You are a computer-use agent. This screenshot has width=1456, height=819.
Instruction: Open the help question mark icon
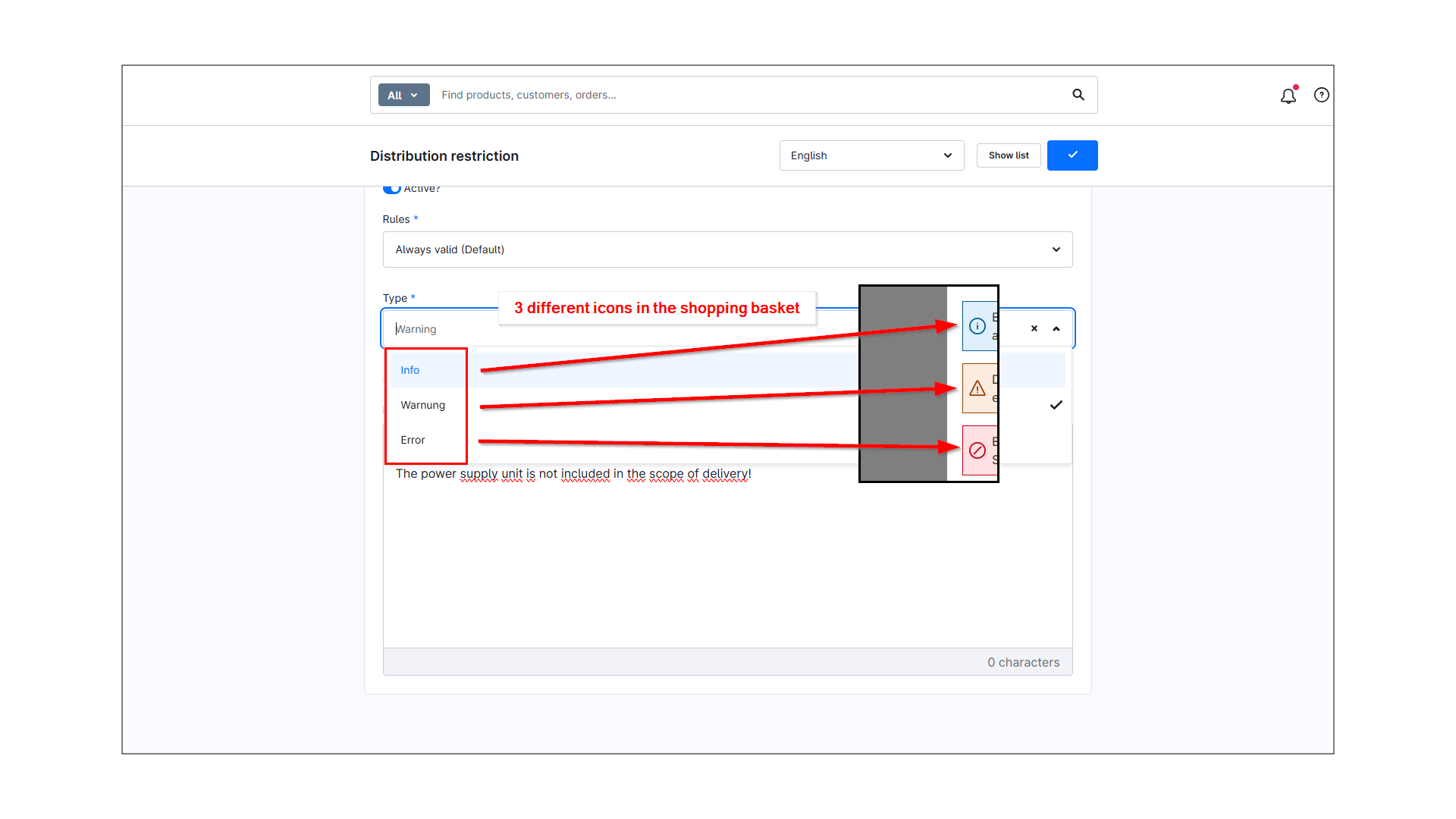1322,95
